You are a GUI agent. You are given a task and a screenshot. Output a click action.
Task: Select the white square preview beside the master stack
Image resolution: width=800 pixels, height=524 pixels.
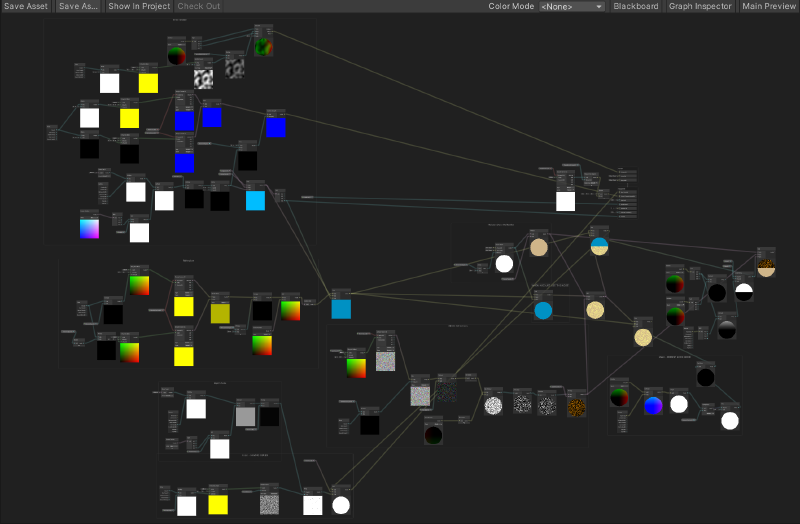(565, 202)
